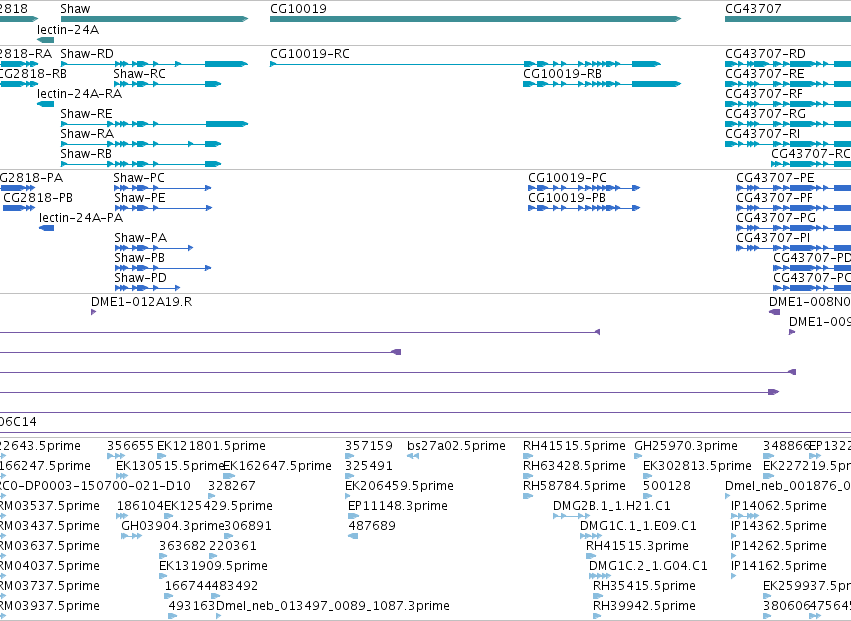
Task: Click the CG10019-RB transcript label
Action: point(562,74)
